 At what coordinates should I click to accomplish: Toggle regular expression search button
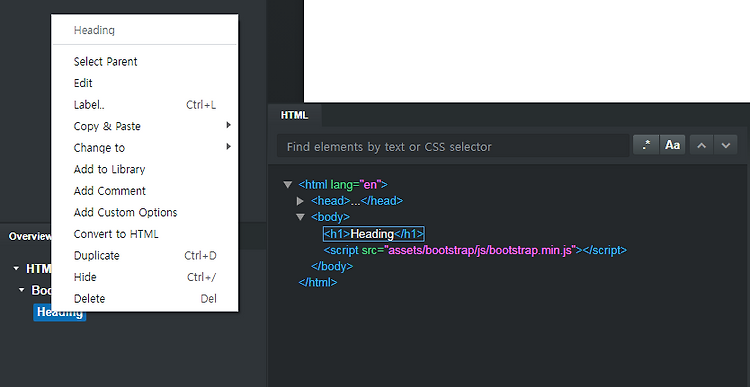[646, 145]
